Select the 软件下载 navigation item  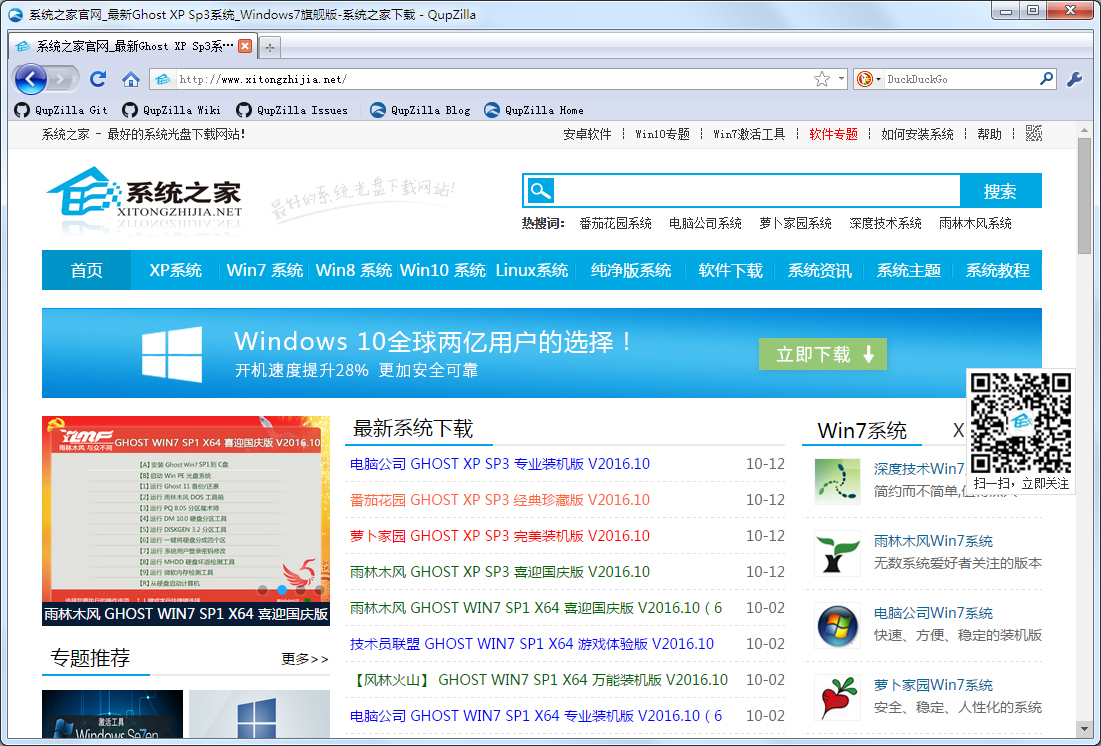point(730,270)
